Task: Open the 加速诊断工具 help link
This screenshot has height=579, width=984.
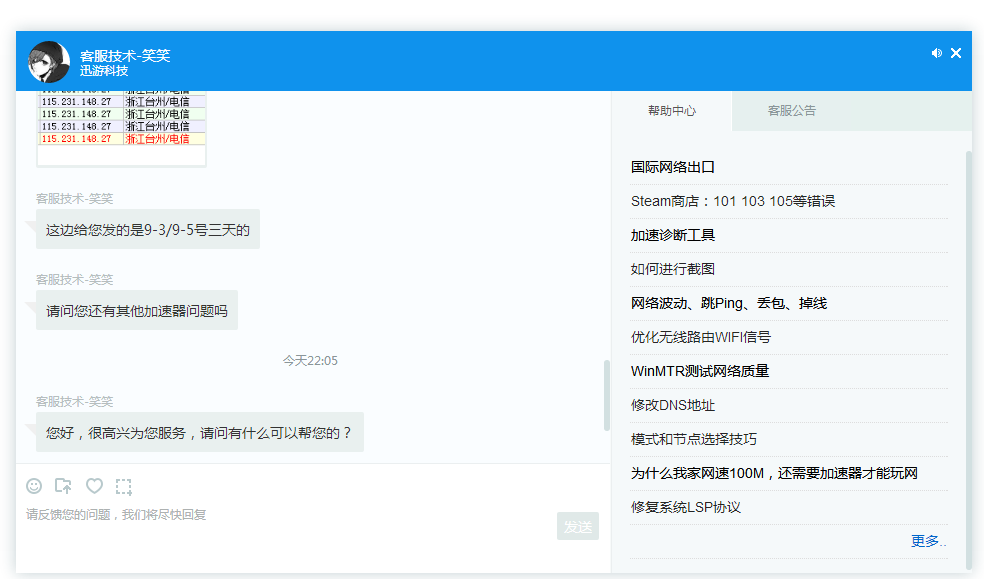Action: click(x=673, y=235)
